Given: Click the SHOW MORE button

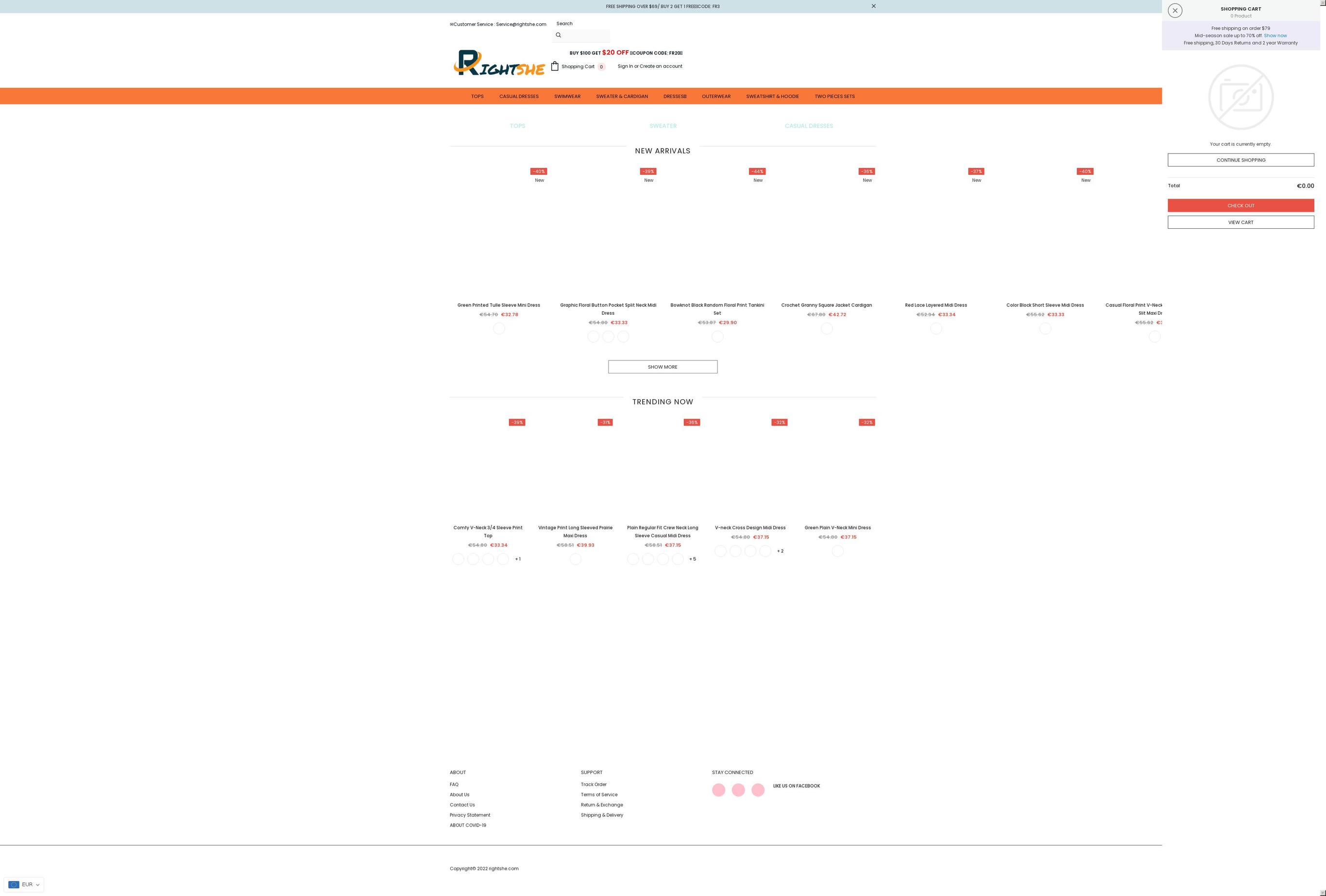Looking at the screenshot, I should 663,367.
